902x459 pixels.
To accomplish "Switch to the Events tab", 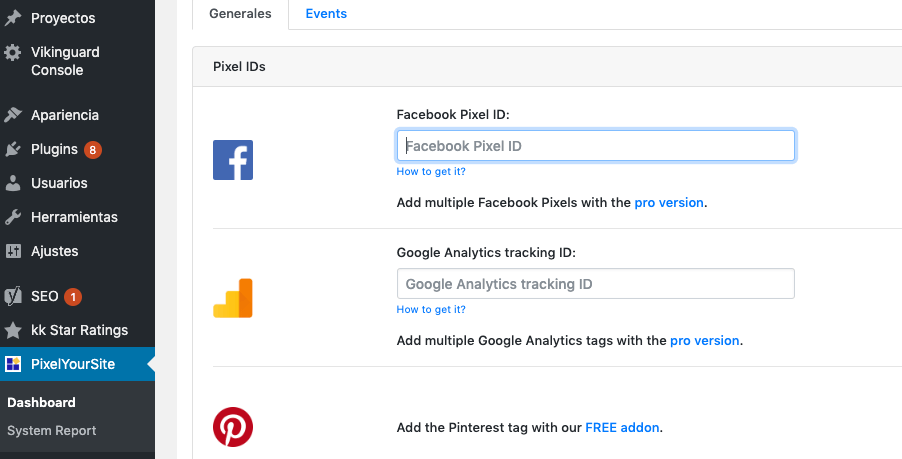I will pyautogui.click(x=326, y=14).
